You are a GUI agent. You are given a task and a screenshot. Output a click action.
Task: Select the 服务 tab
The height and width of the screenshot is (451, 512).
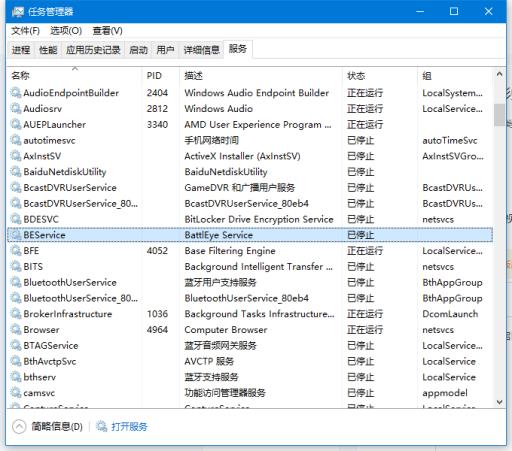coord(238,49)
